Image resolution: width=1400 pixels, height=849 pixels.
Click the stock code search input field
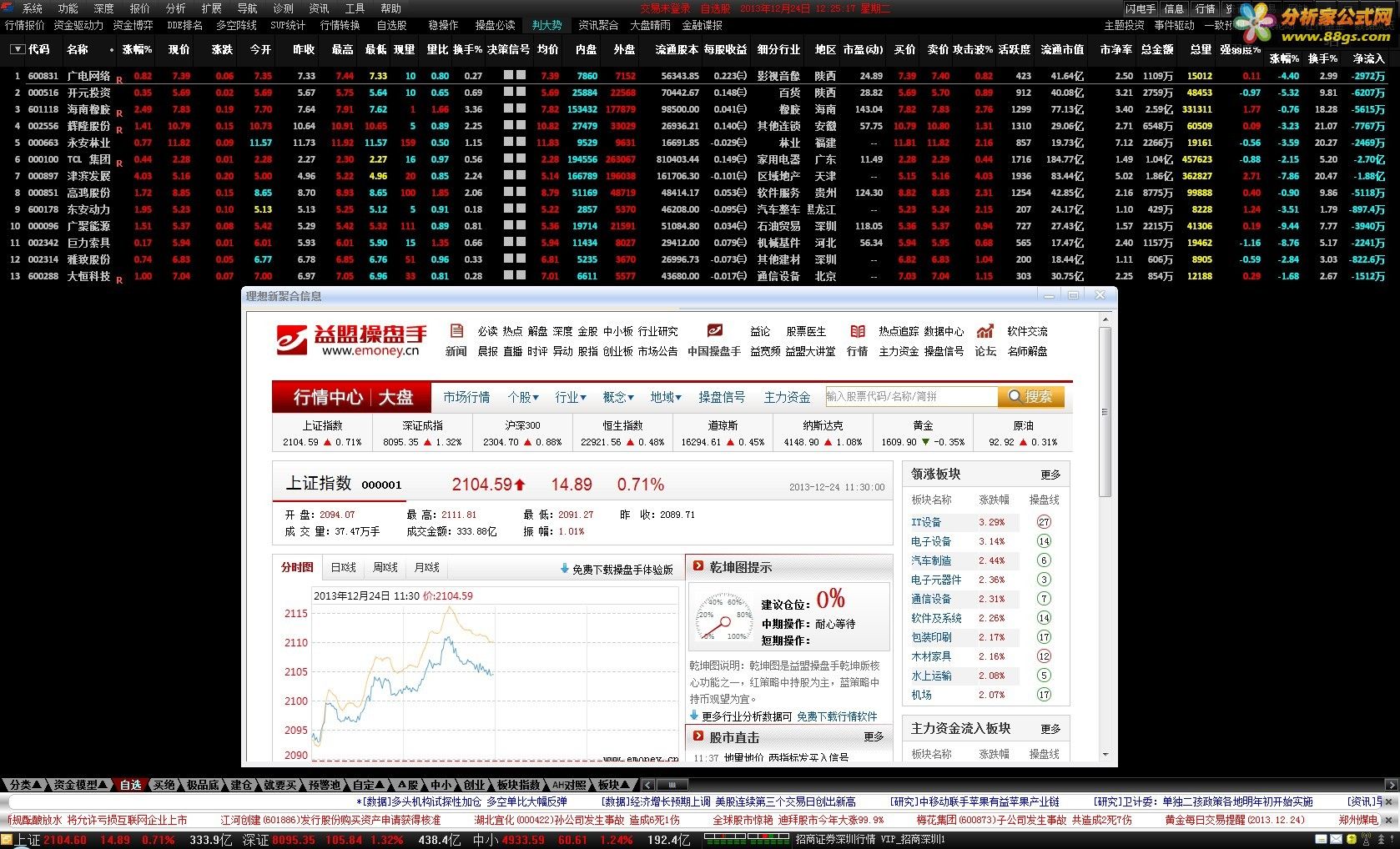pos(911,396)
